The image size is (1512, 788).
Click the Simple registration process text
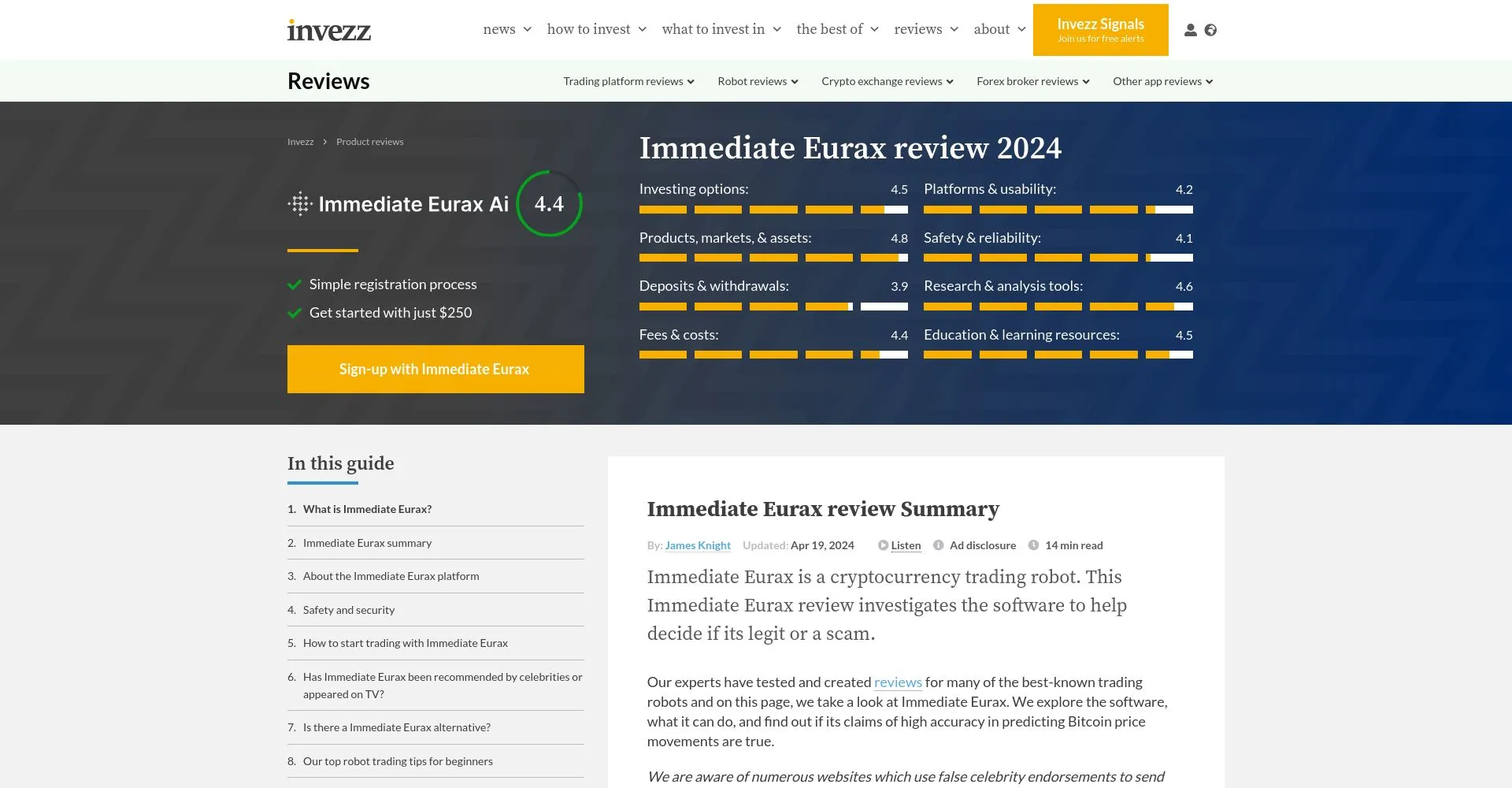pos(393,284)
